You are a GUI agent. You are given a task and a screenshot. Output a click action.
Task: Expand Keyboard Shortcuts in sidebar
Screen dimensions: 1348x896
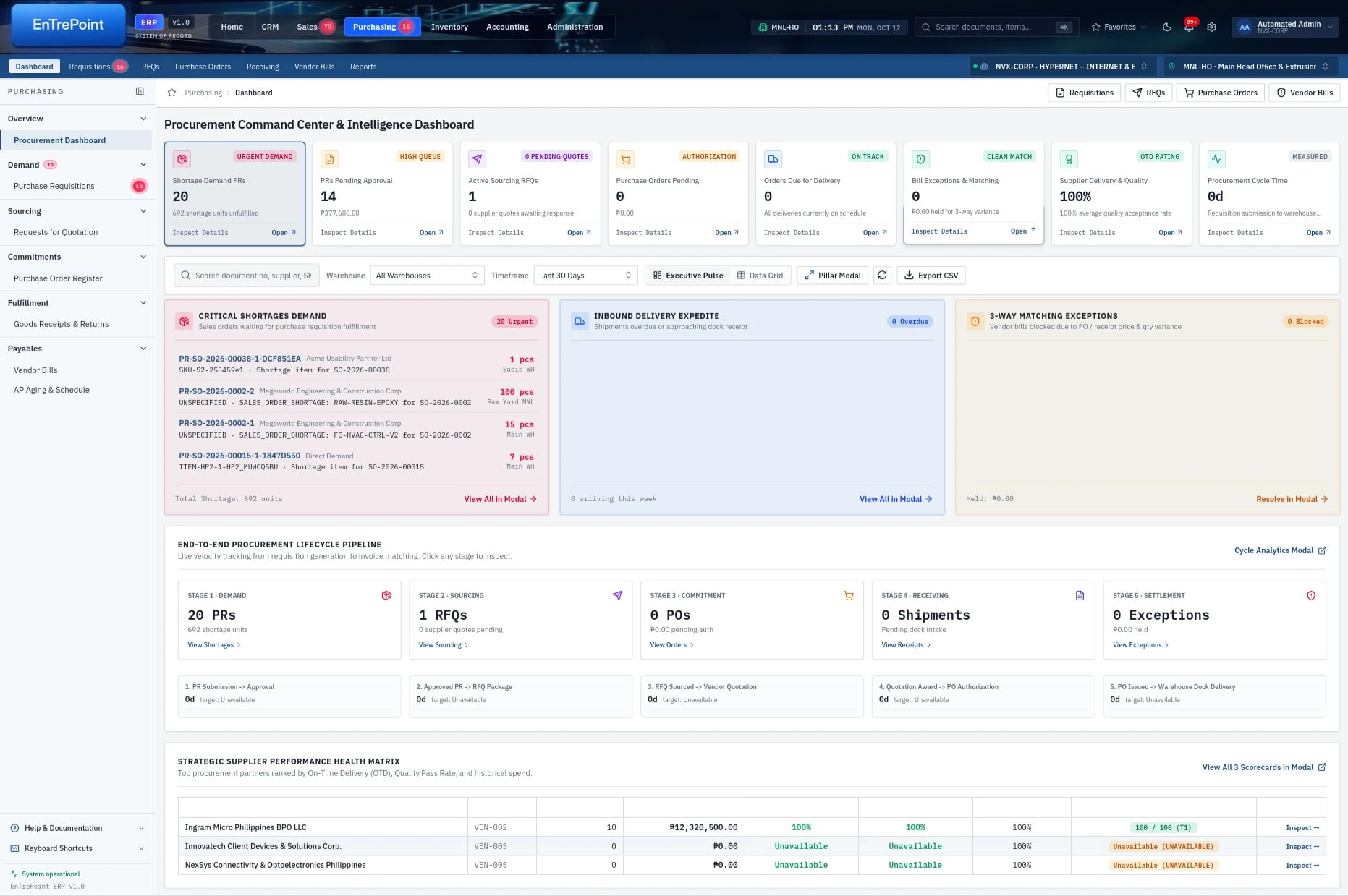pyautogui.click(x=76, y=848)
